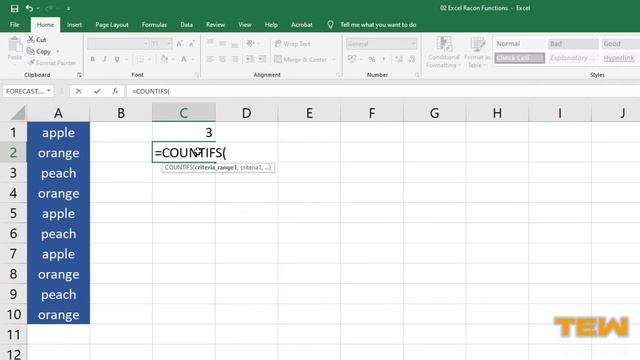640x360 pixels.
Task: Activate Format Painter
Action: click(52, 63)
